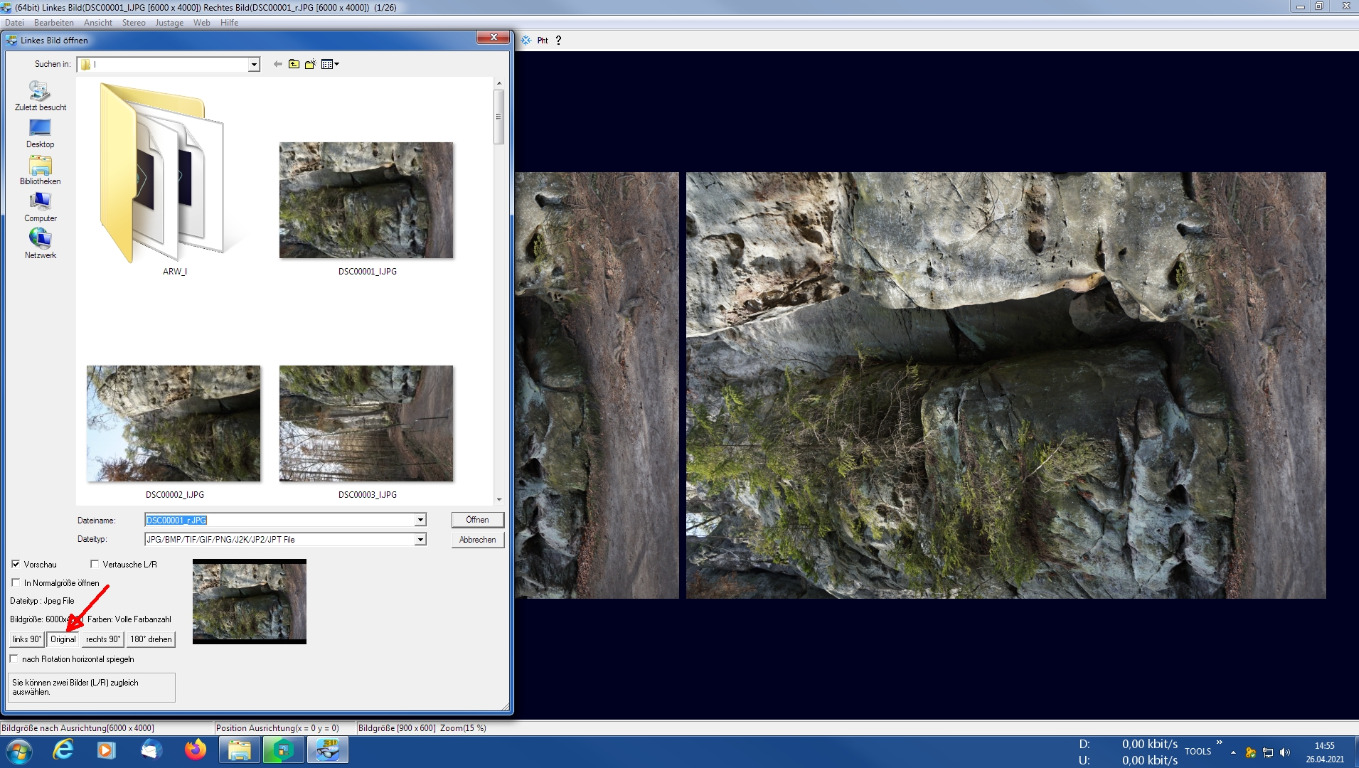The width and height of the screenshot is (1359, 768).
Task: Go up one folder level icon
Action: (x=294, y=64)
